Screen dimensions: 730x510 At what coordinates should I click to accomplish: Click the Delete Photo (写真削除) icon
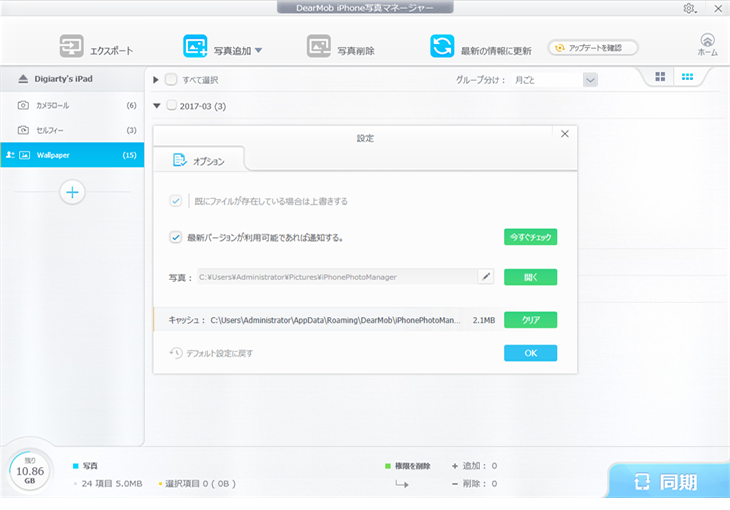pyautogui.click(x=319, y=46)
